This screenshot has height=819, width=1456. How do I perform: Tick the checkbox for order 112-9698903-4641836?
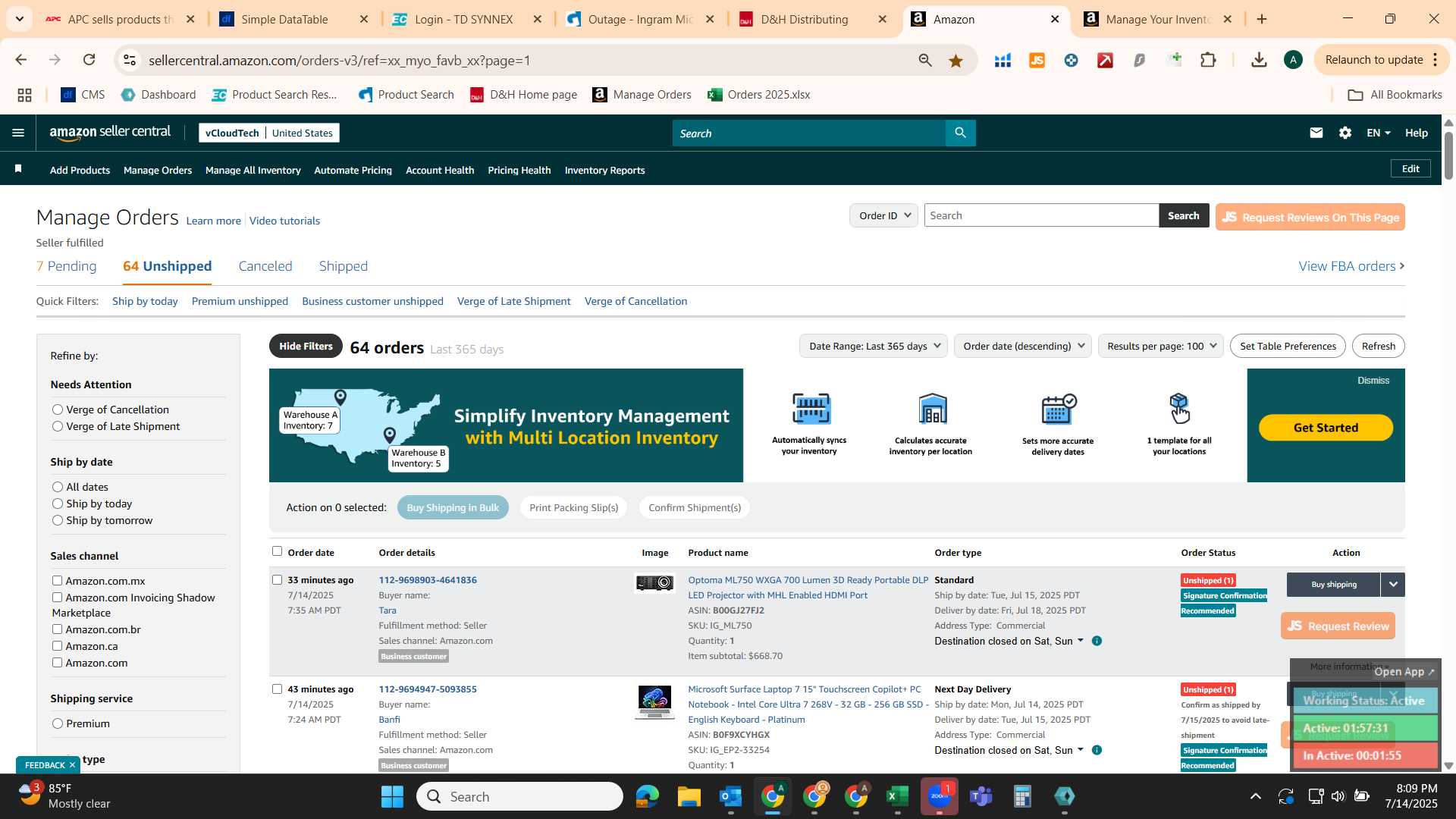point(277,579)
